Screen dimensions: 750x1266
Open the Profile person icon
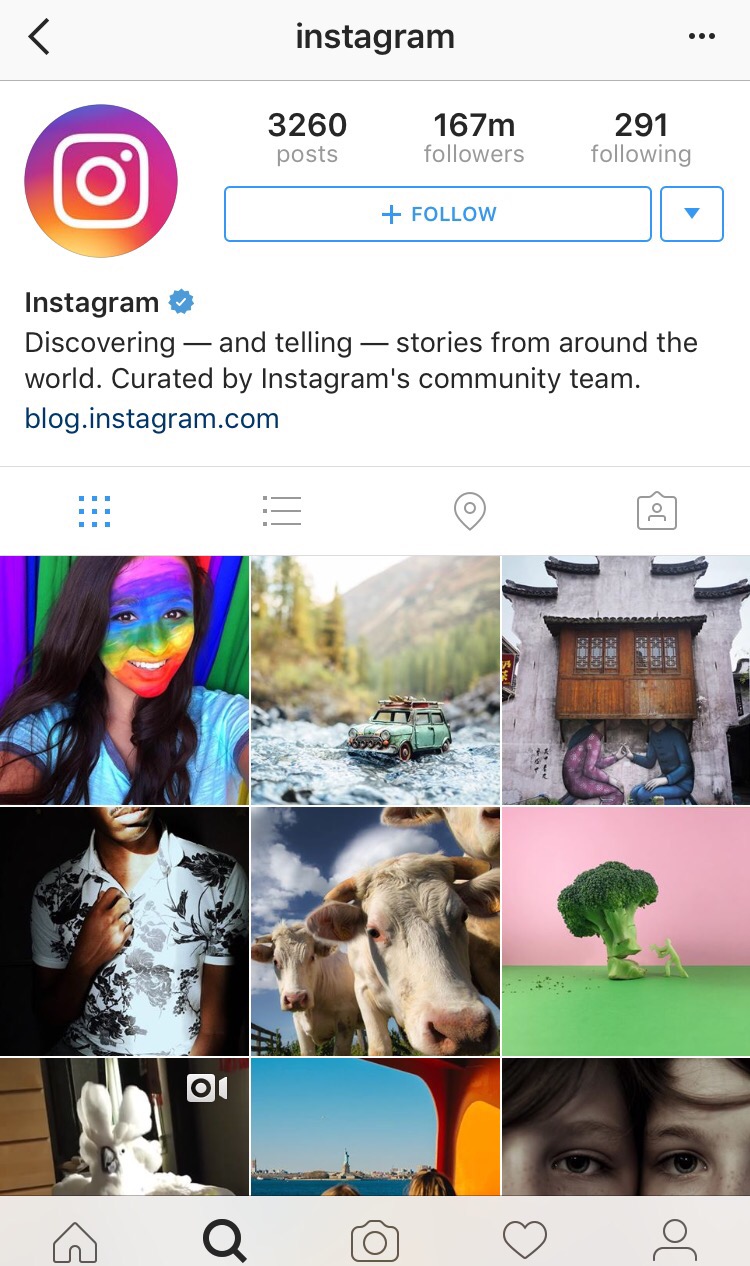coord(675,1241)
